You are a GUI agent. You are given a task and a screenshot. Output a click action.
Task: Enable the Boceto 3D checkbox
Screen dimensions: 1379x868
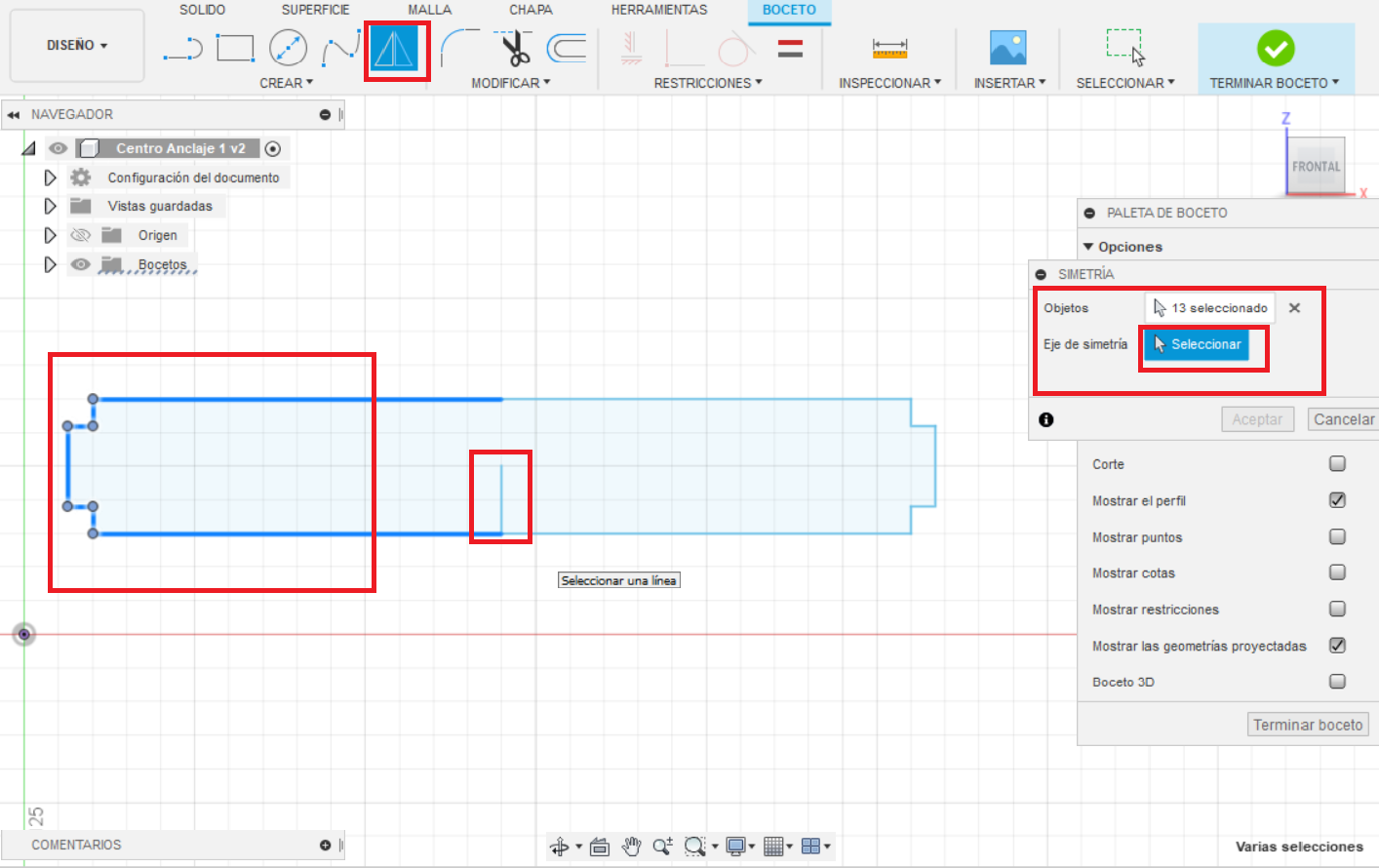pos(1337,682)
